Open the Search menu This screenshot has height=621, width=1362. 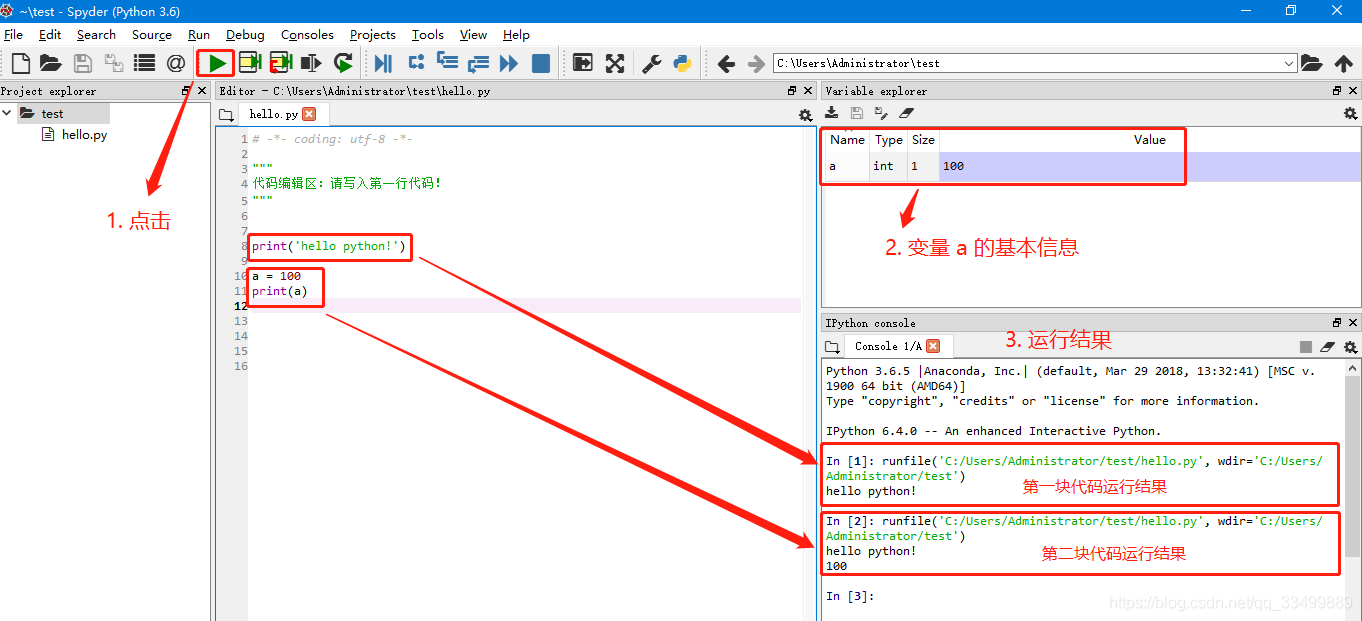pyautogui.click(x=96, y=35)
